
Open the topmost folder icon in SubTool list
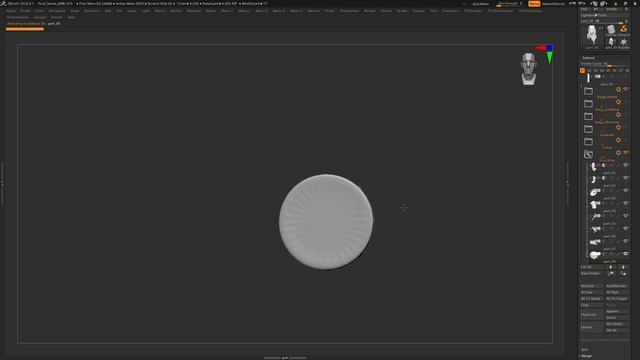[x=588, y=91]
